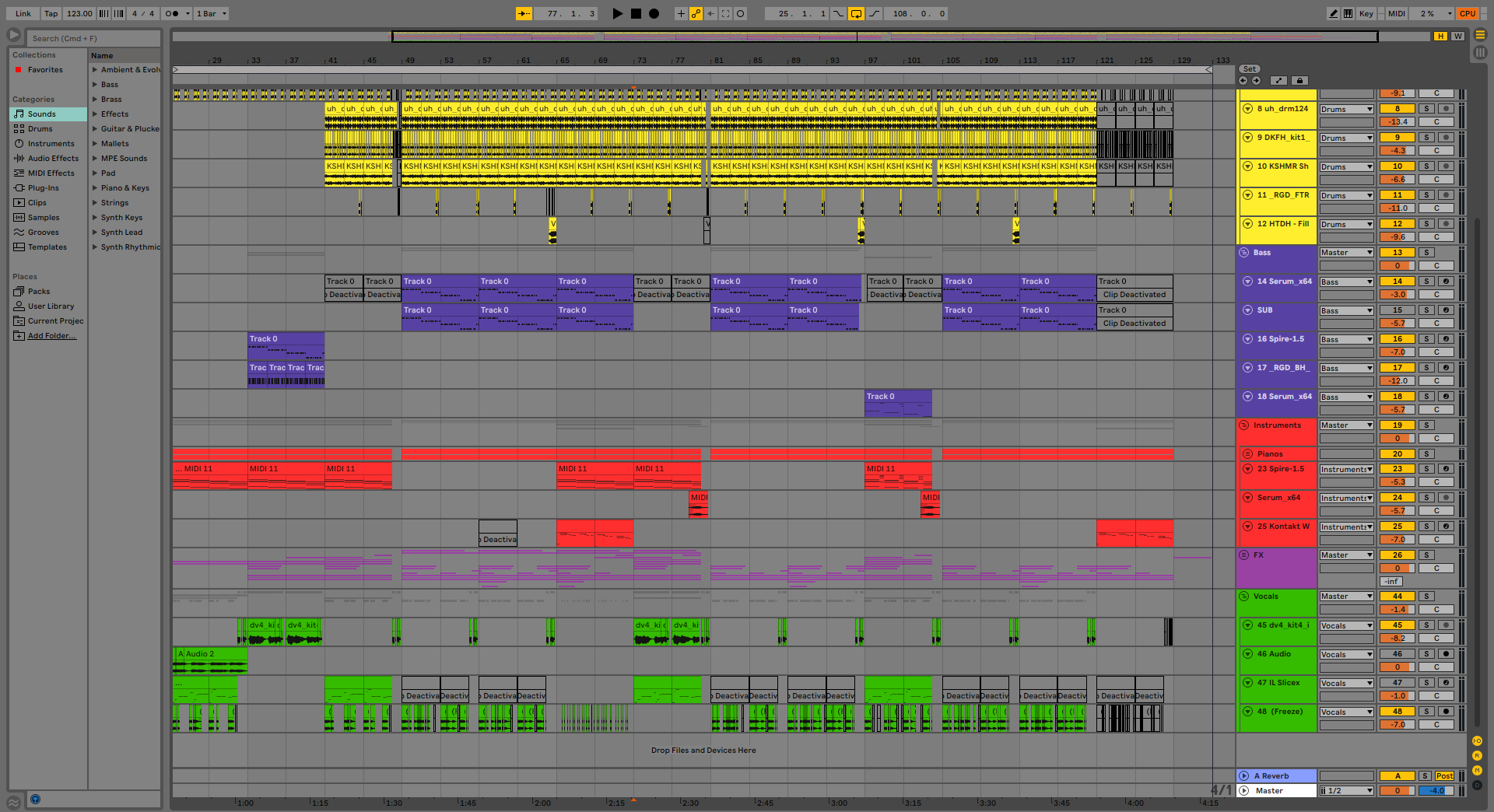Screen dimensions: 1494x812
Task: Arm the 46 Audio track for recording
Action: click(1446, 654)
